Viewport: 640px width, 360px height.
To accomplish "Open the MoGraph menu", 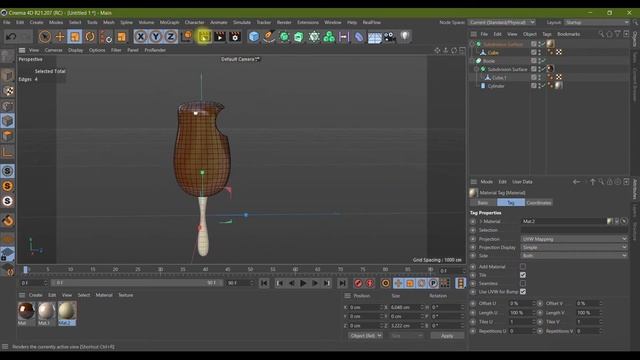I will pos(169,22).
